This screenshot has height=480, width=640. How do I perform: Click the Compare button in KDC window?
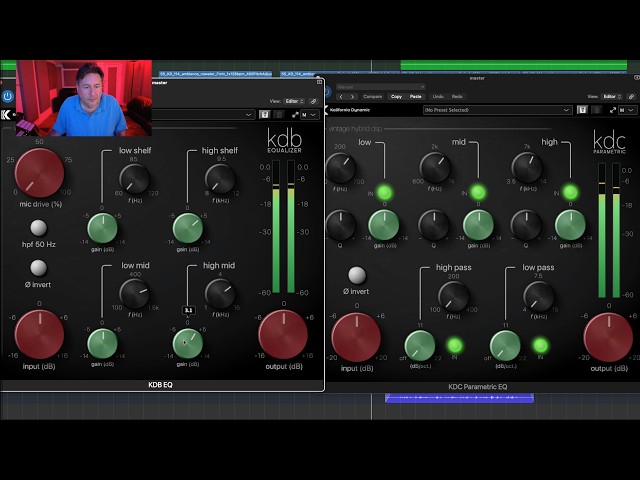[x=373, y=97]
